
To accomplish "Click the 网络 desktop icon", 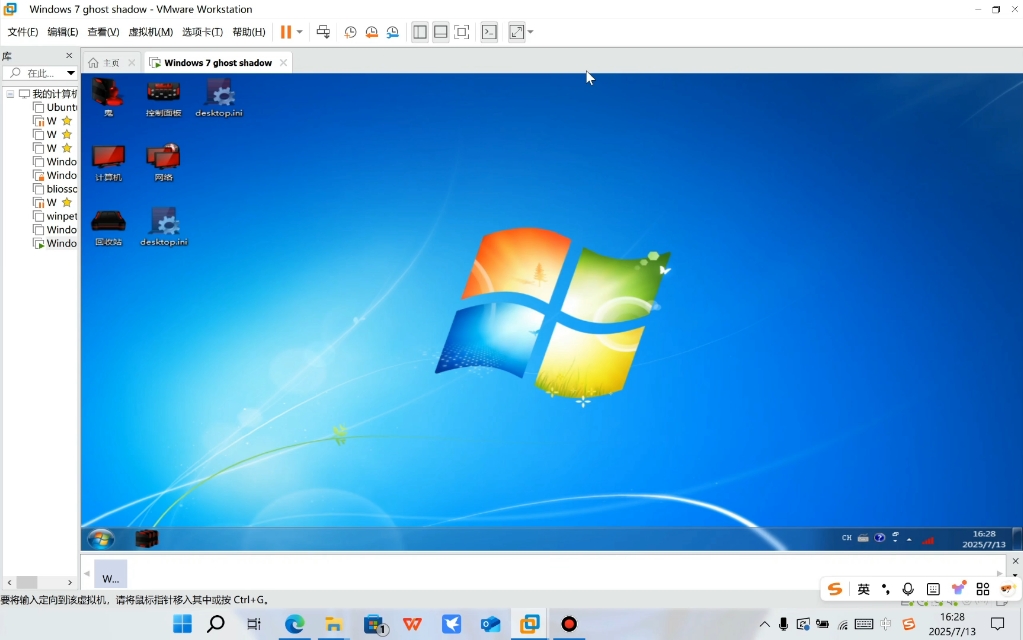I will pos(163,162).
